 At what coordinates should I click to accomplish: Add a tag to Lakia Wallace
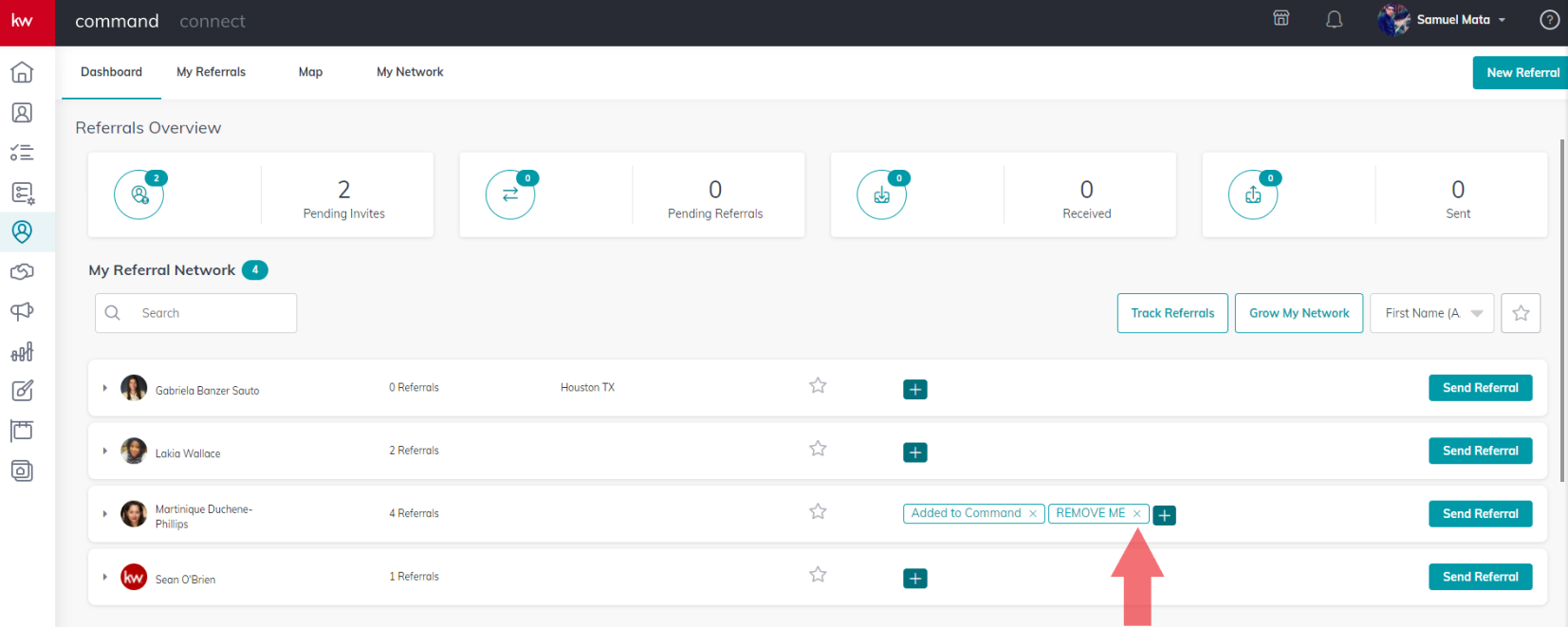pos(915,452)
